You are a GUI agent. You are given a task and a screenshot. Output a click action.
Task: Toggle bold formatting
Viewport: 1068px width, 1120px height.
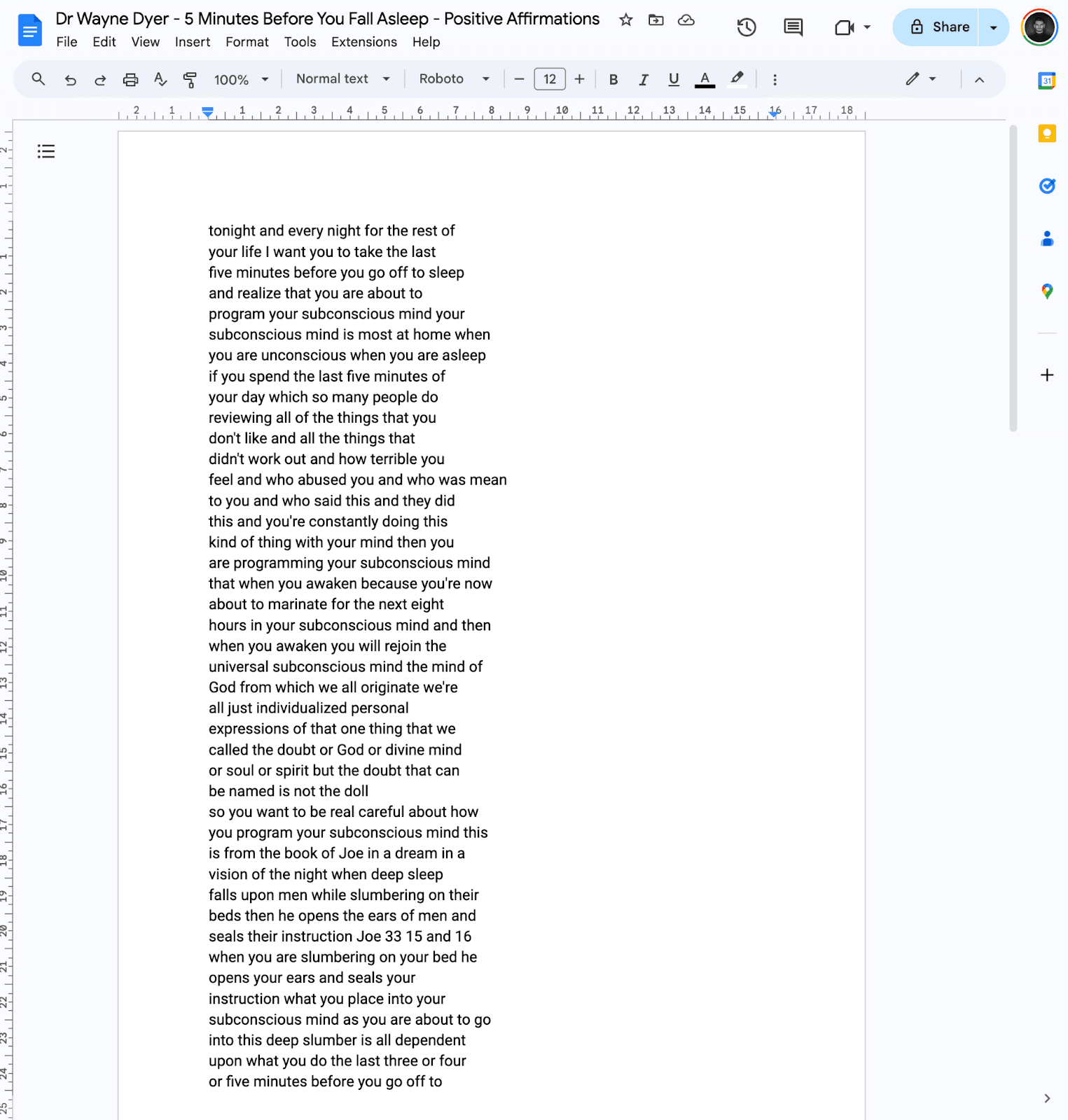pos(613,80)
